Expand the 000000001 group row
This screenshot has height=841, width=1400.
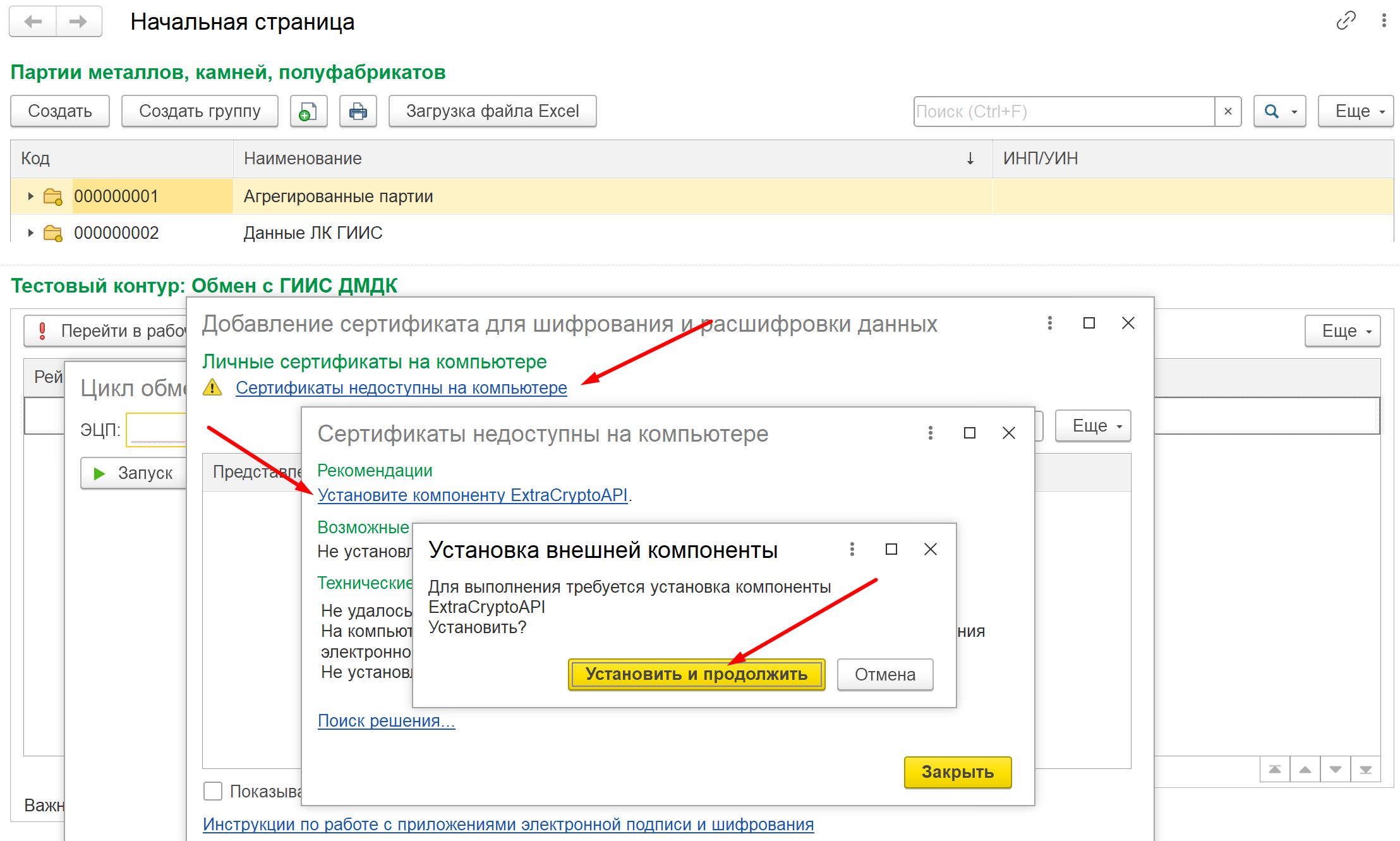(x=30, y=197)
